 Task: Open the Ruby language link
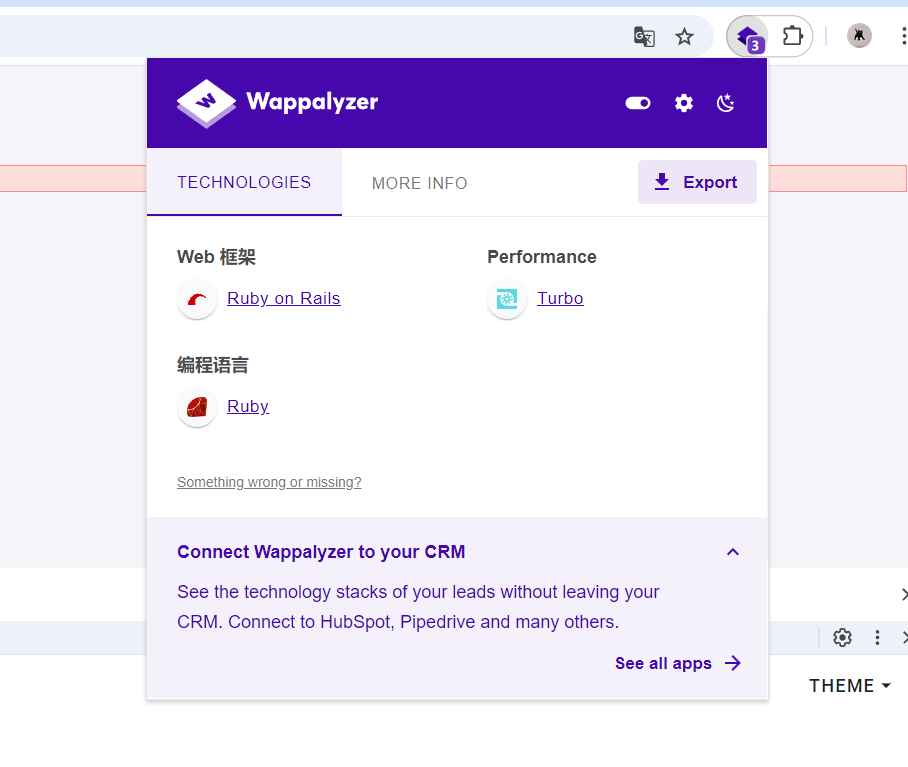[x=248, y=406]
